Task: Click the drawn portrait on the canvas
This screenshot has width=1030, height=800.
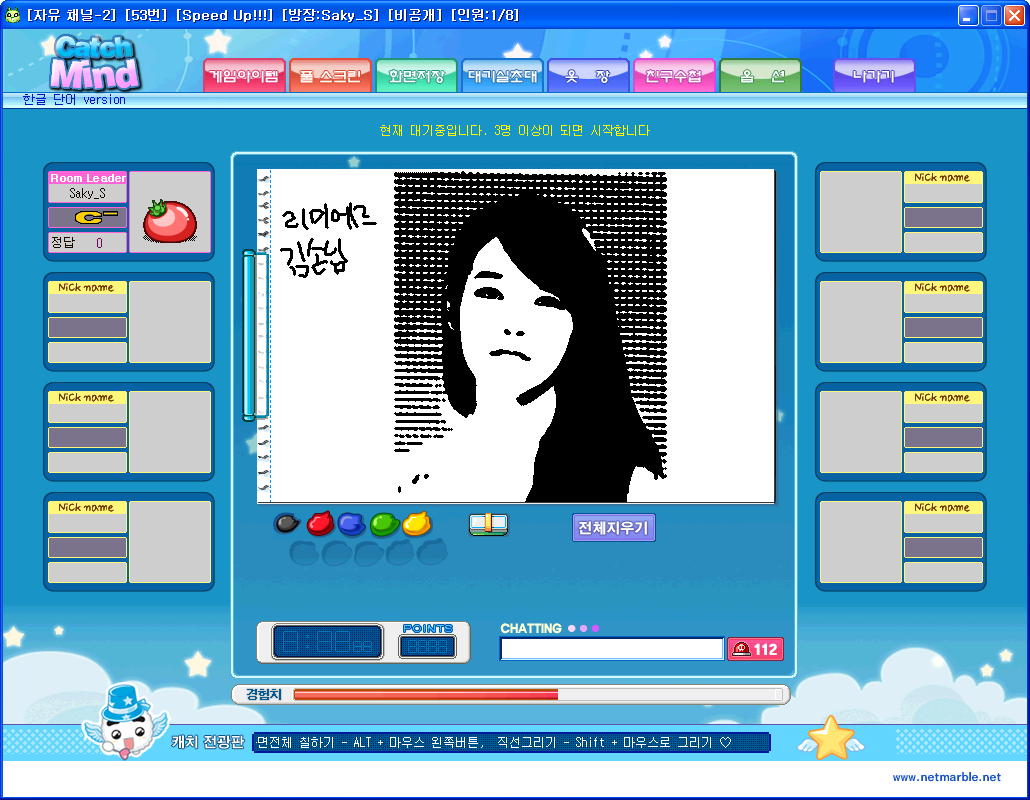Action: 530,336
